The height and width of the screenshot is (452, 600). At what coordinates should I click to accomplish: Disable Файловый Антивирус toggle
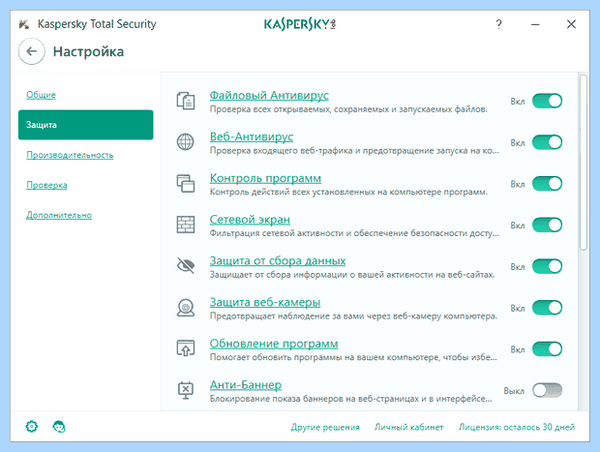tap(547, 101)
